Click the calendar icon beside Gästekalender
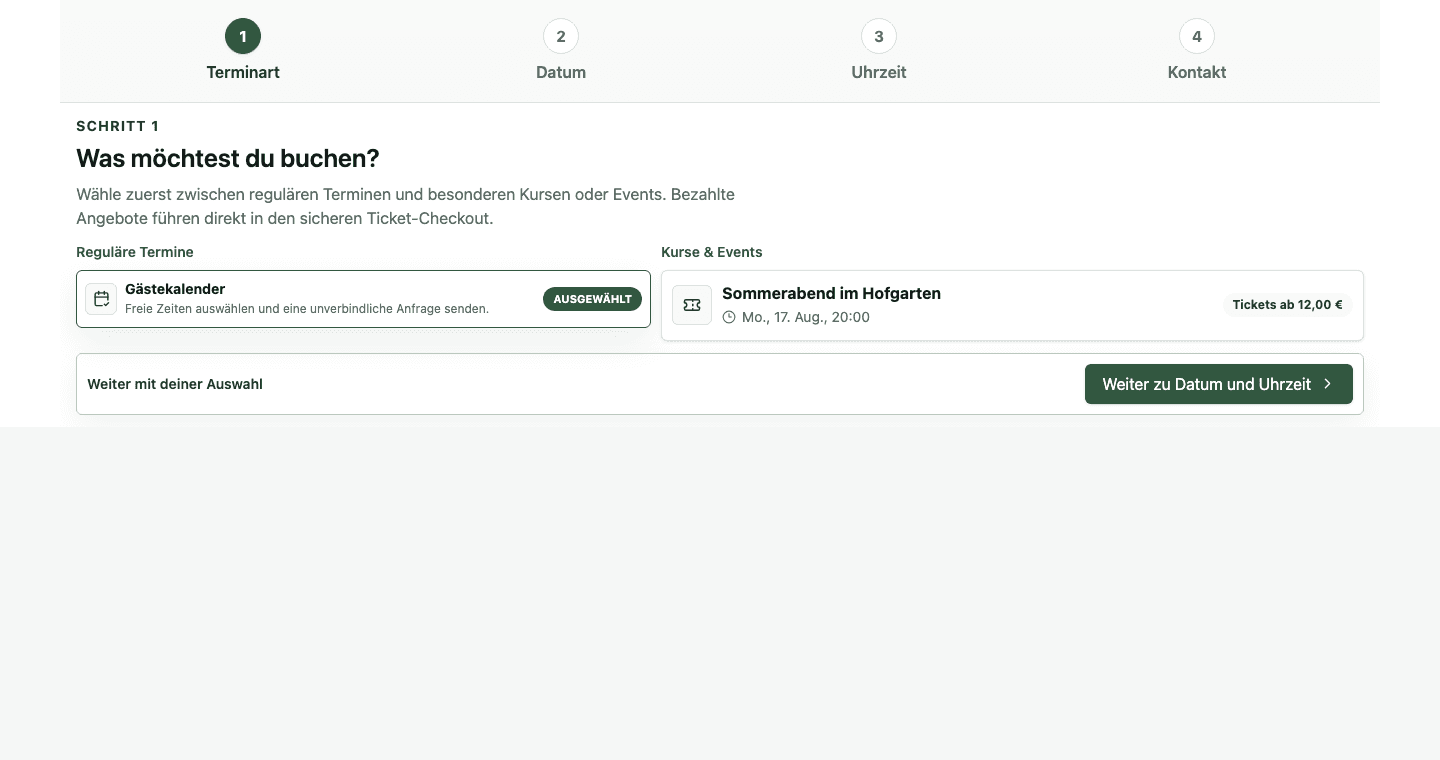Screen dimensions: 1440x760 (101, 299)
